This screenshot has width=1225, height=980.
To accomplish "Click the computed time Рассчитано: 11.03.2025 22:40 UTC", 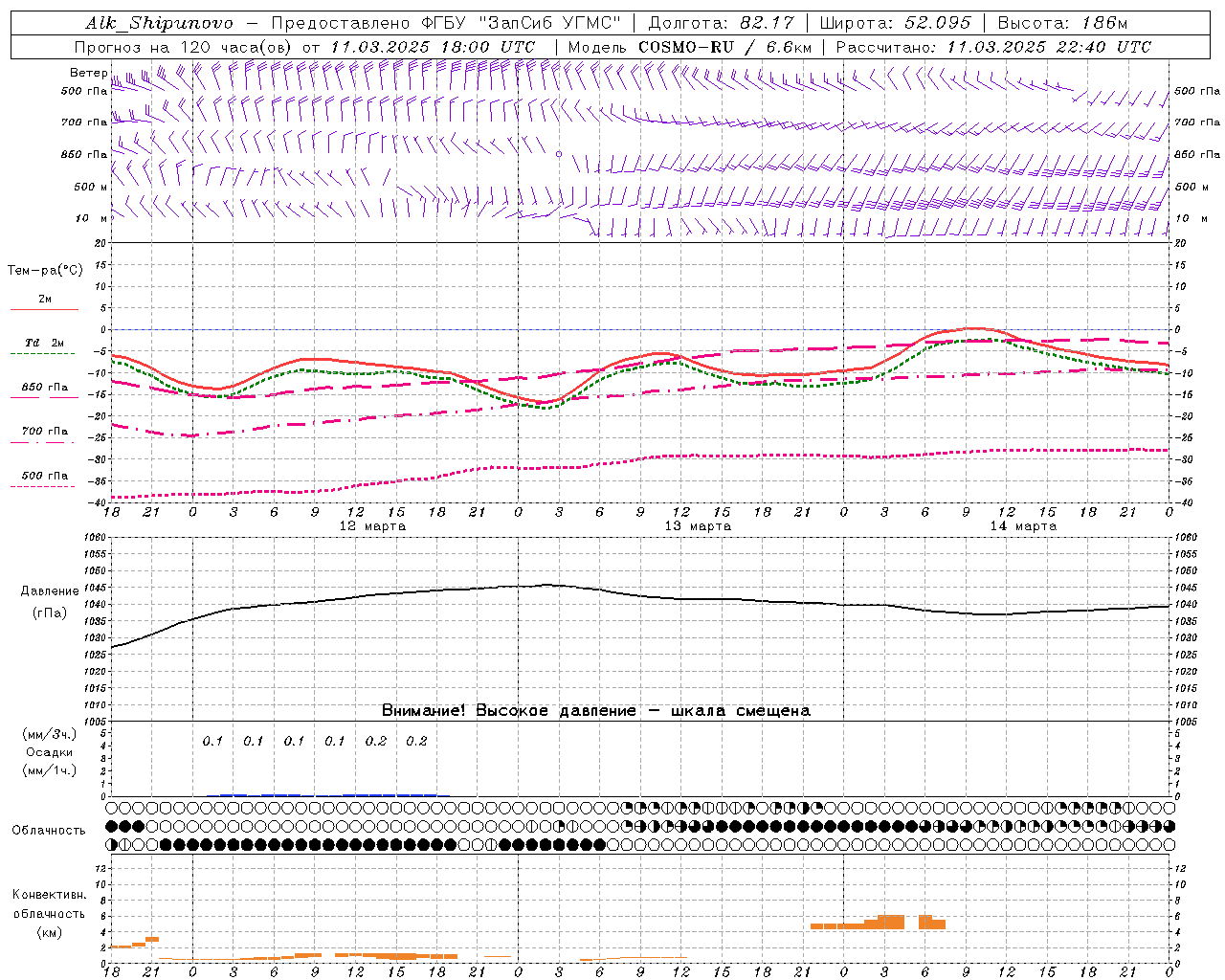I will (993, 47).
